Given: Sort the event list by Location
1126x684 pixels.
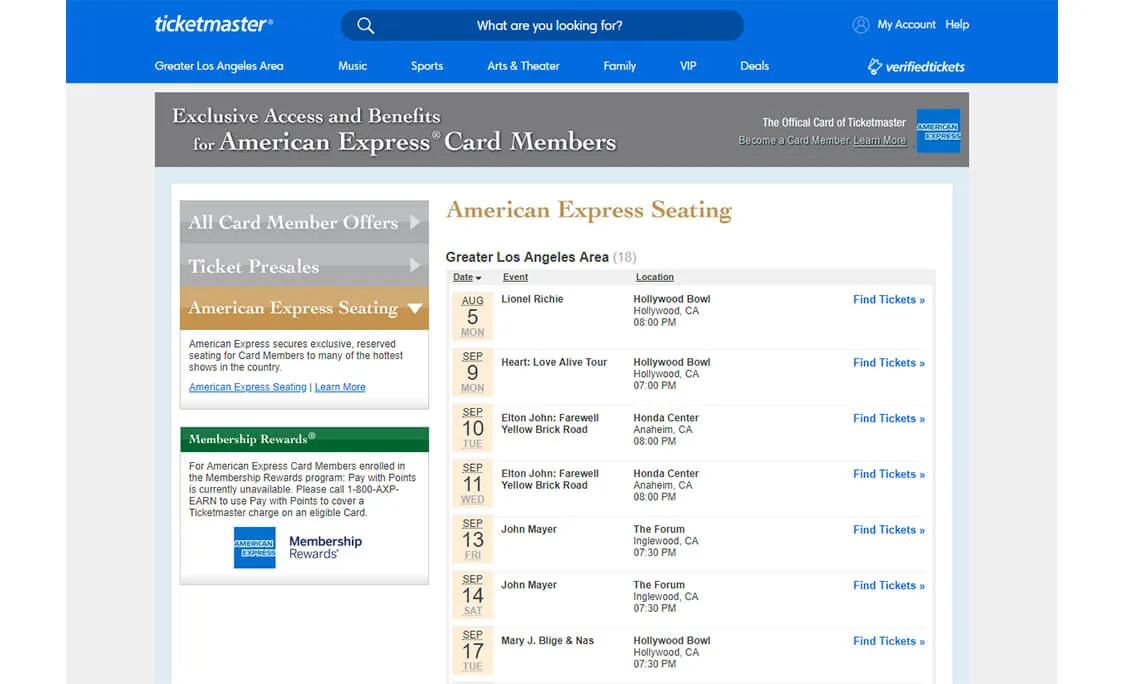Looking at the screenshot, I should (654, 277).
